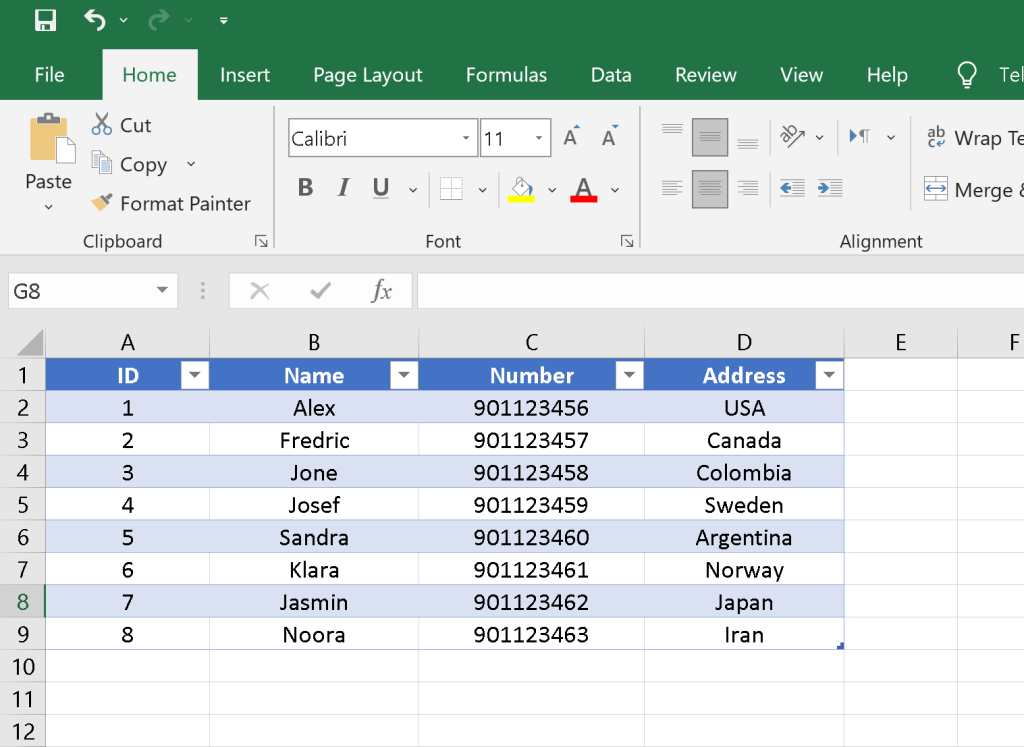Open the Fill Color dropdown arrow
This screenshot has width=1024, height=747.
pyautogui.click(x=552, y=190)
